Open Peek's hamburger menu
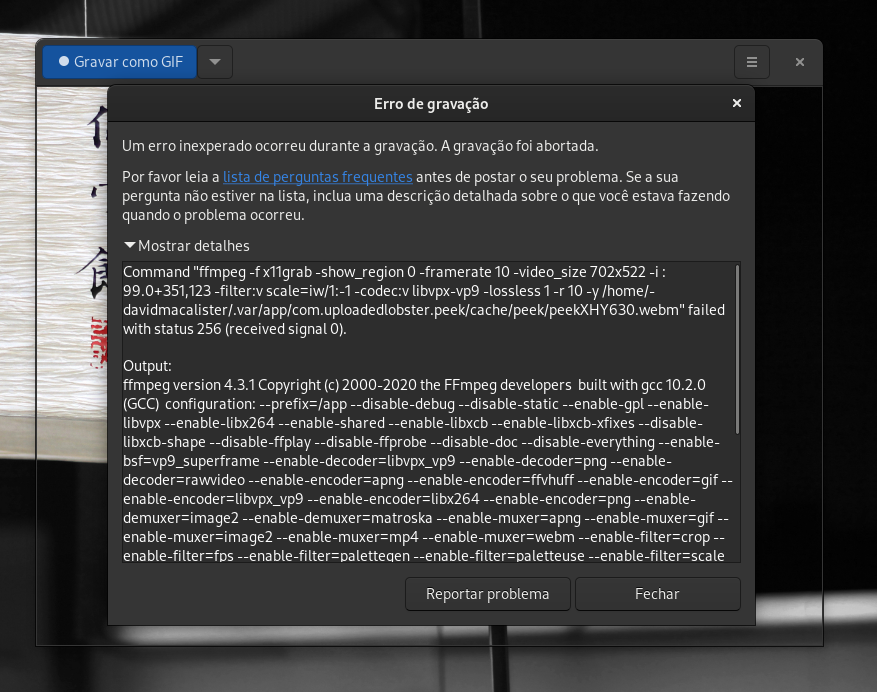This screenshot has height=692, width=877. 752,62
